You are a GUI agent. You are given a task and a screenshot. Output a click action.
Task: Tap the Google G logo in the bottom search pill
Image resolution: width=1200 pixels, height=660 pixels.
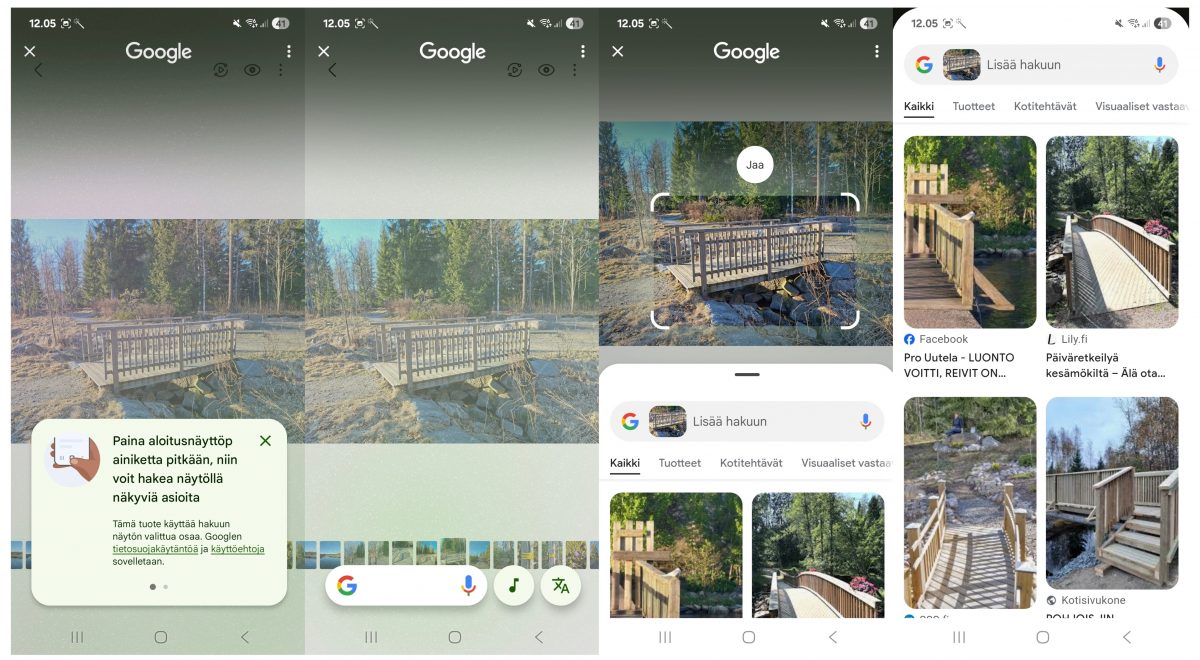[347, 585]
